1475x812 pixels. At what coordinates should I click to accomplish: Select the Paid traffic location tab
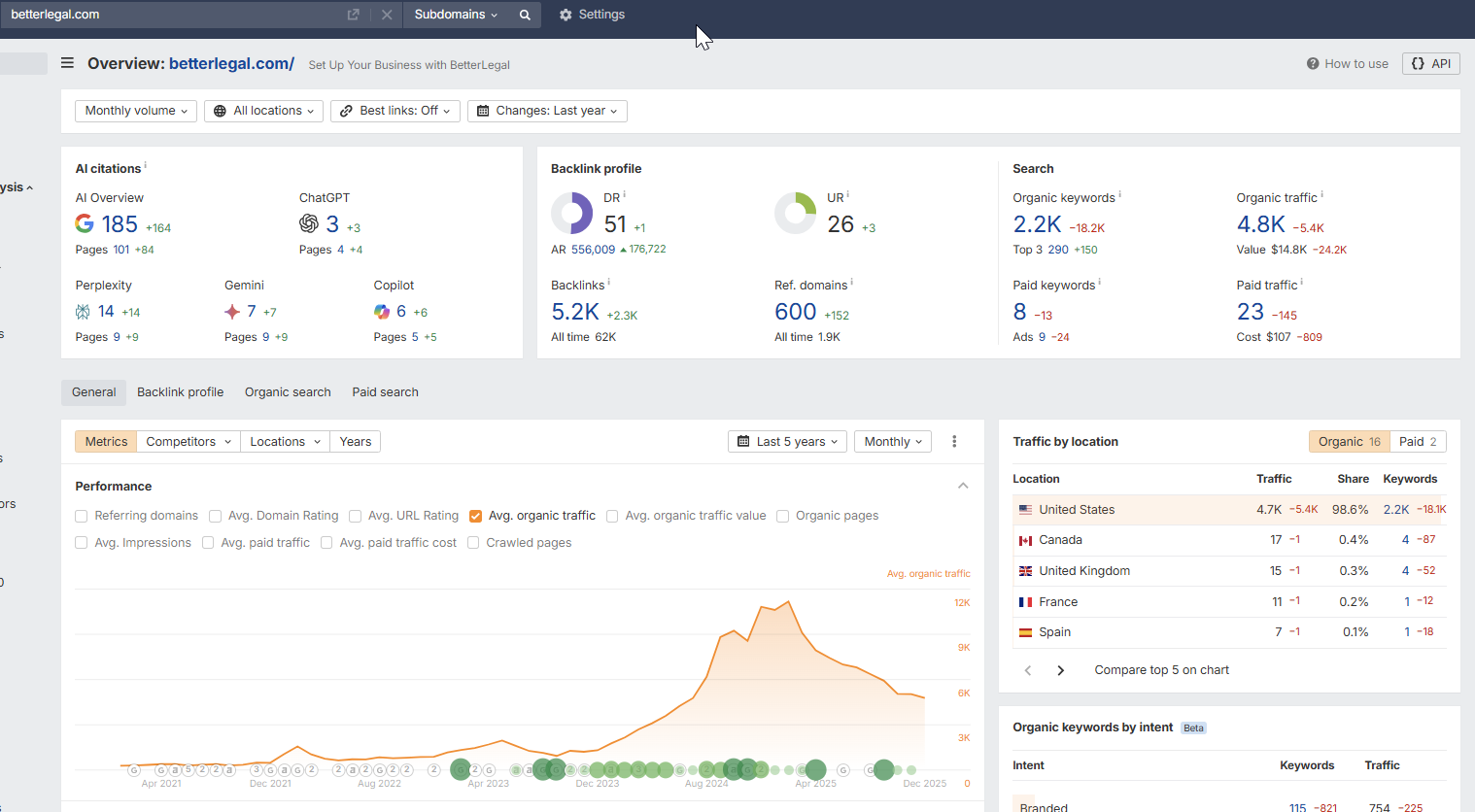coord(1417,442)
